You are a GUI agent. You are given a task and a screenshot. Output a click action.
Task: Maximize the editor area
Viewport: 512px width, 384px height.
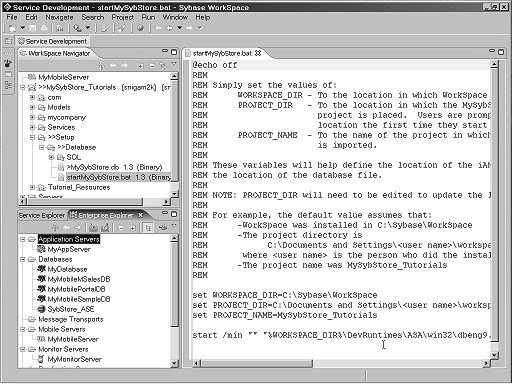pyautogui.click(x=501, y=52)
